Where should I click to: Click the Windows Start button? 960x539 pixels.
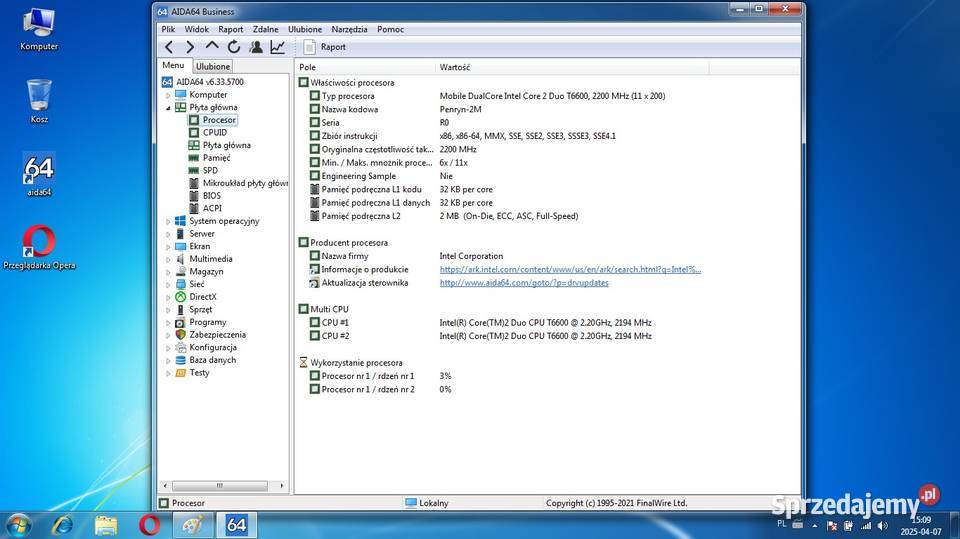(x=18, y=525)
